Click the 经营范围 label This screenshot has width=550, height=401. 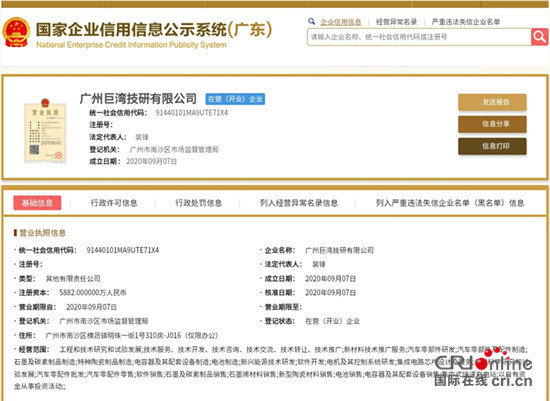(33, 349)
